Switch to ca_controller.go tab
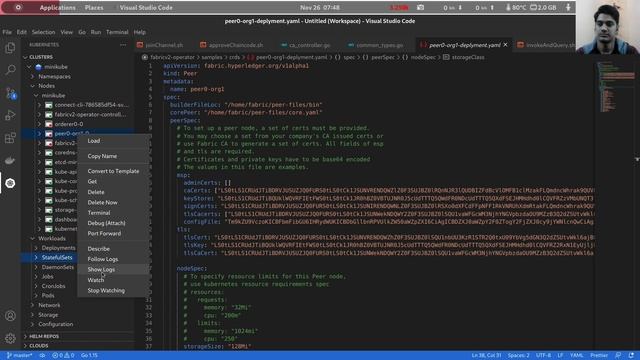 click(310, 45)
